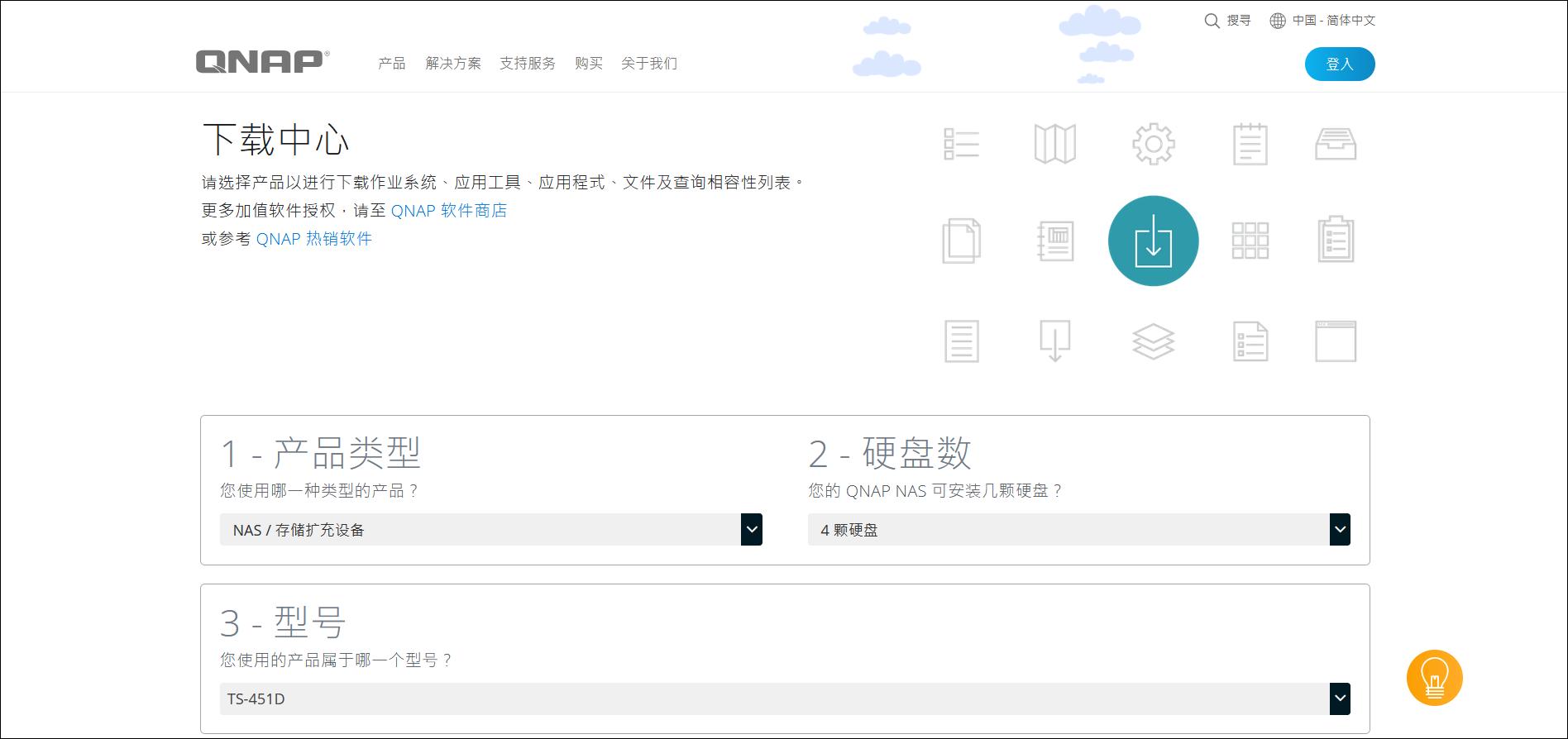
Task: Click the spiral notebook icon
Action: 1055,241
